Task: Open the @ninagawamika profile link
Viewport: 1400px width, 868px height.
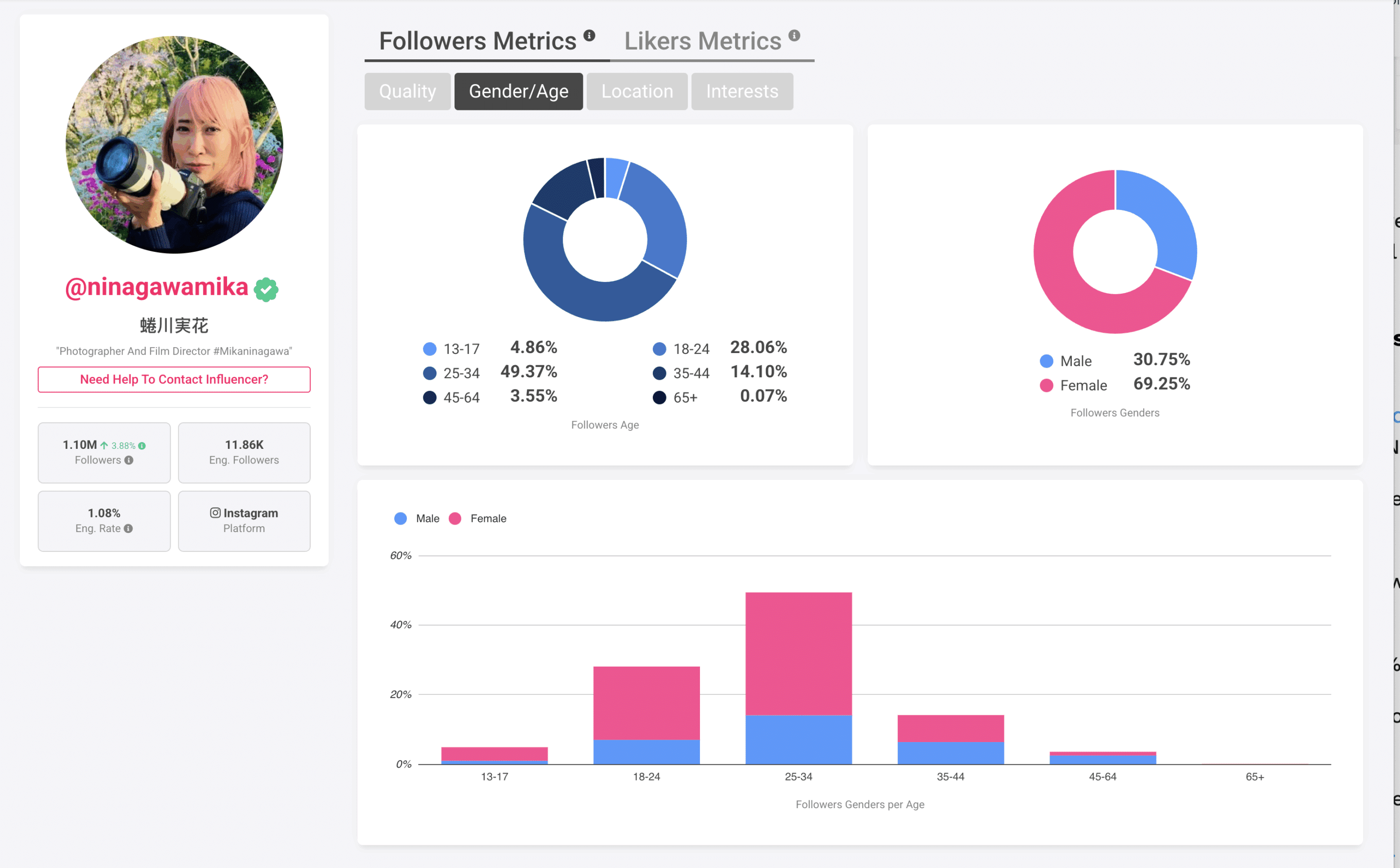Action: tap(157, 287)
